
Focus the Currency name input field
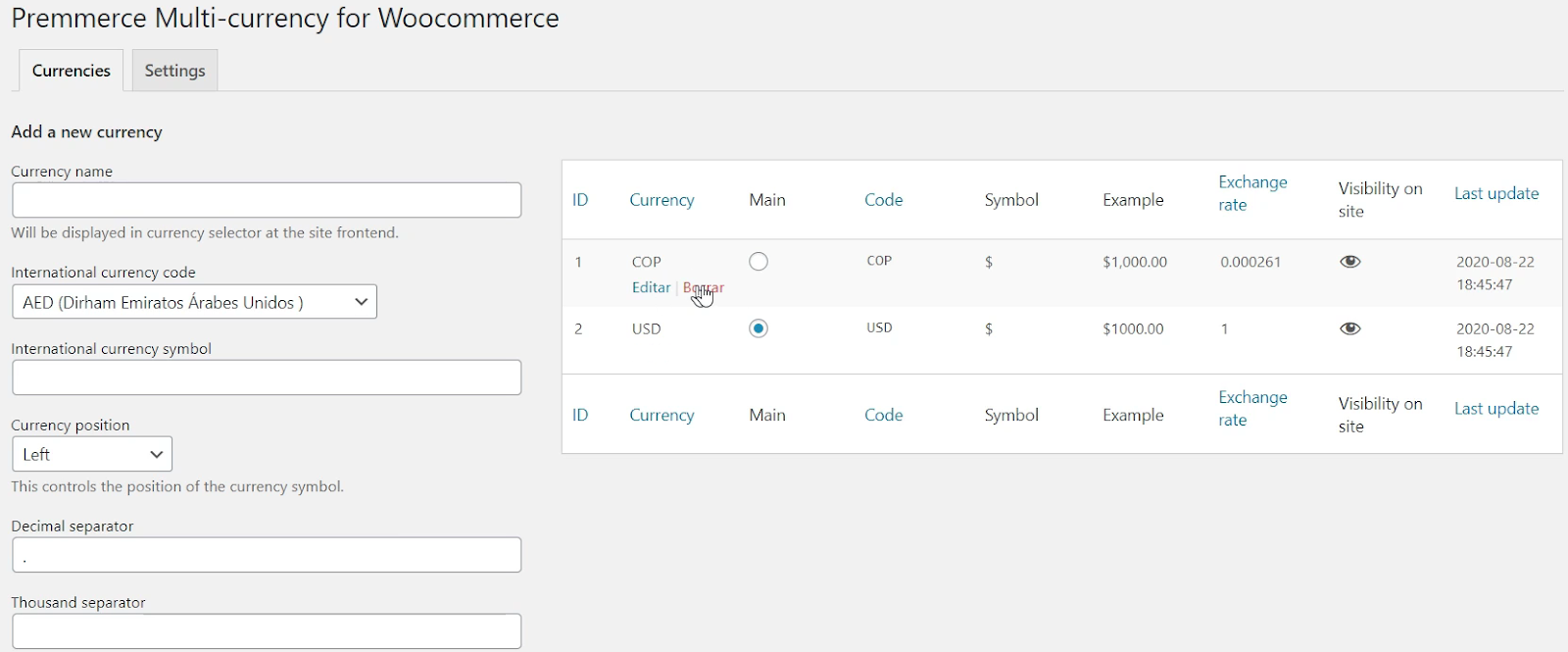pos(267,200)
